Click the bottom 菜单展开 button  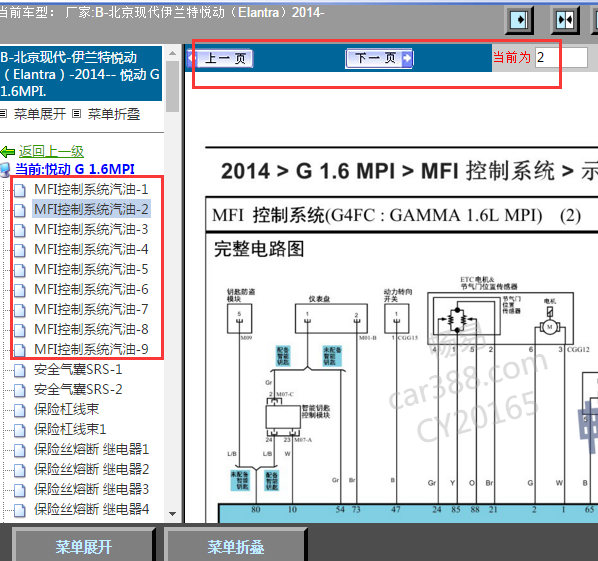tap(84, 546)
